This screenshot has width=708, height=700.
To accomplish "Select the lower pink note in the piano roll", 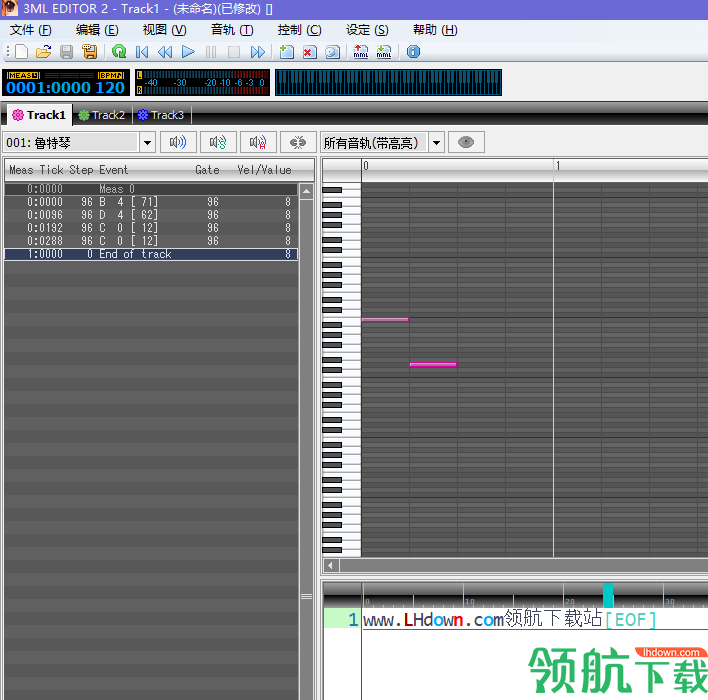I will 433,364.
